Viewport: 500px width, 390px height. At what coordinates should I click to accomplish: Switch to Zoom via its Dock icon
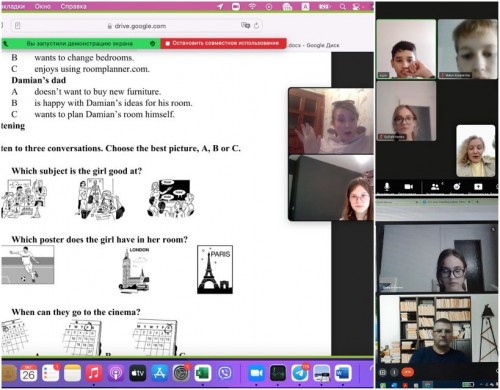point(256,373)
